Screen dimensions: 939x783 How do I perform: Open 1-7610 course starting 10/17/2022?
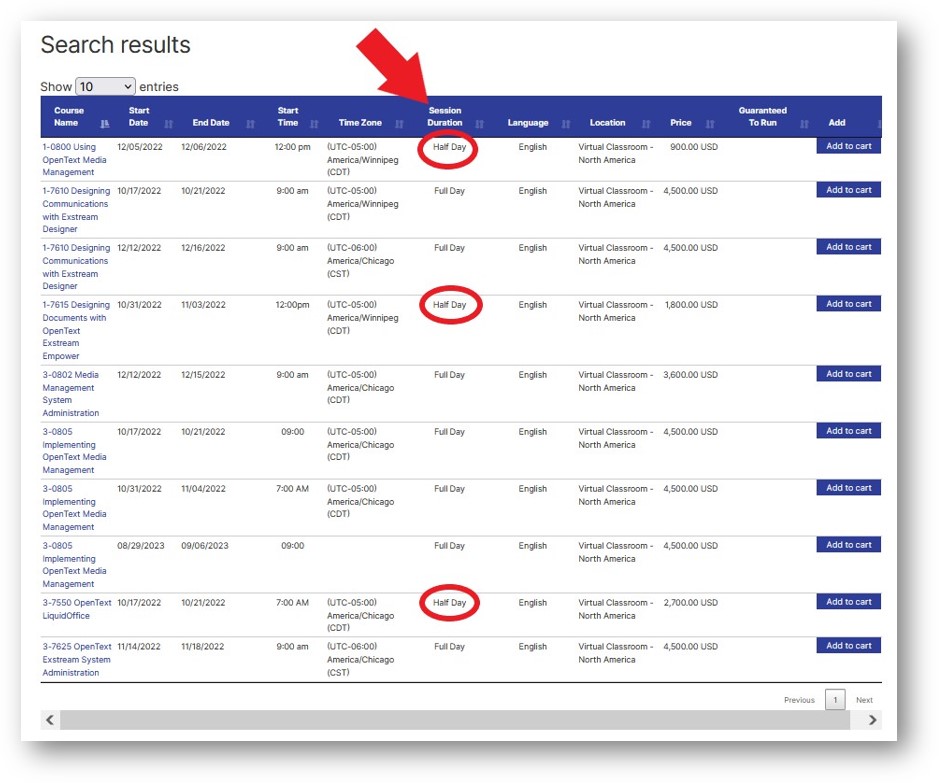point(76,210)
